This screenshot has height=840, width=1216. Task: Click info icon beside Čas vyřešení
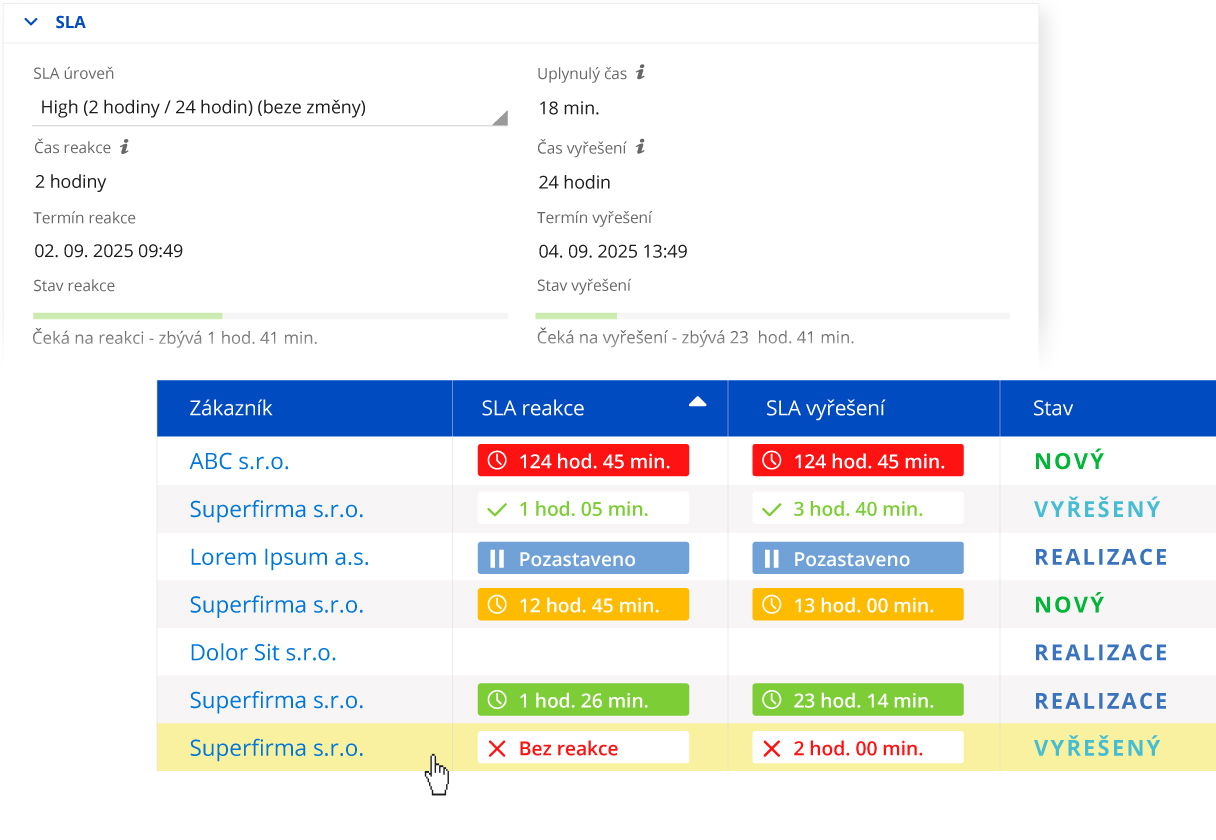641,147
